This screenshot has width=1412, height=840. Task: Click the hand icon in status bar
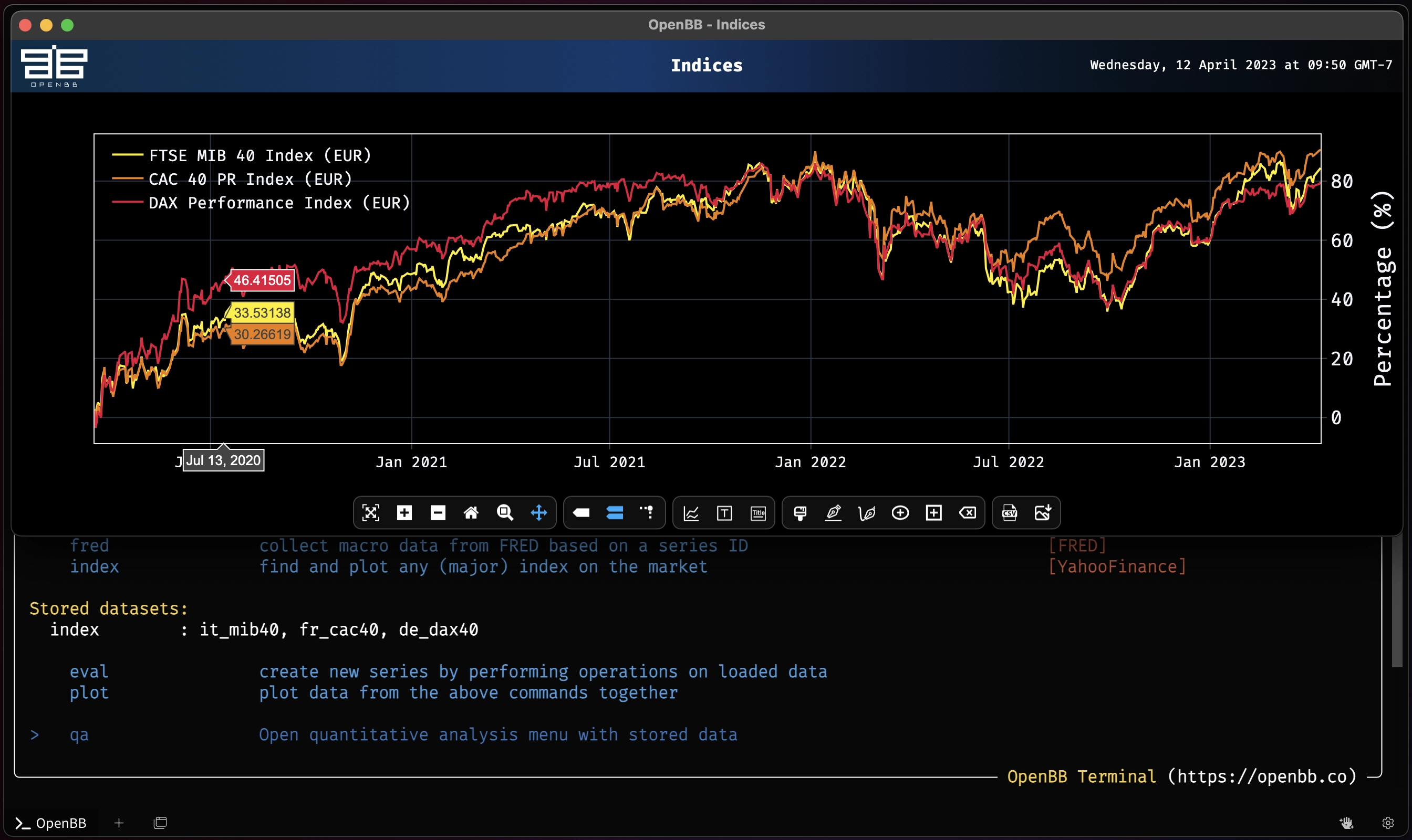[x=1346, y=823]
